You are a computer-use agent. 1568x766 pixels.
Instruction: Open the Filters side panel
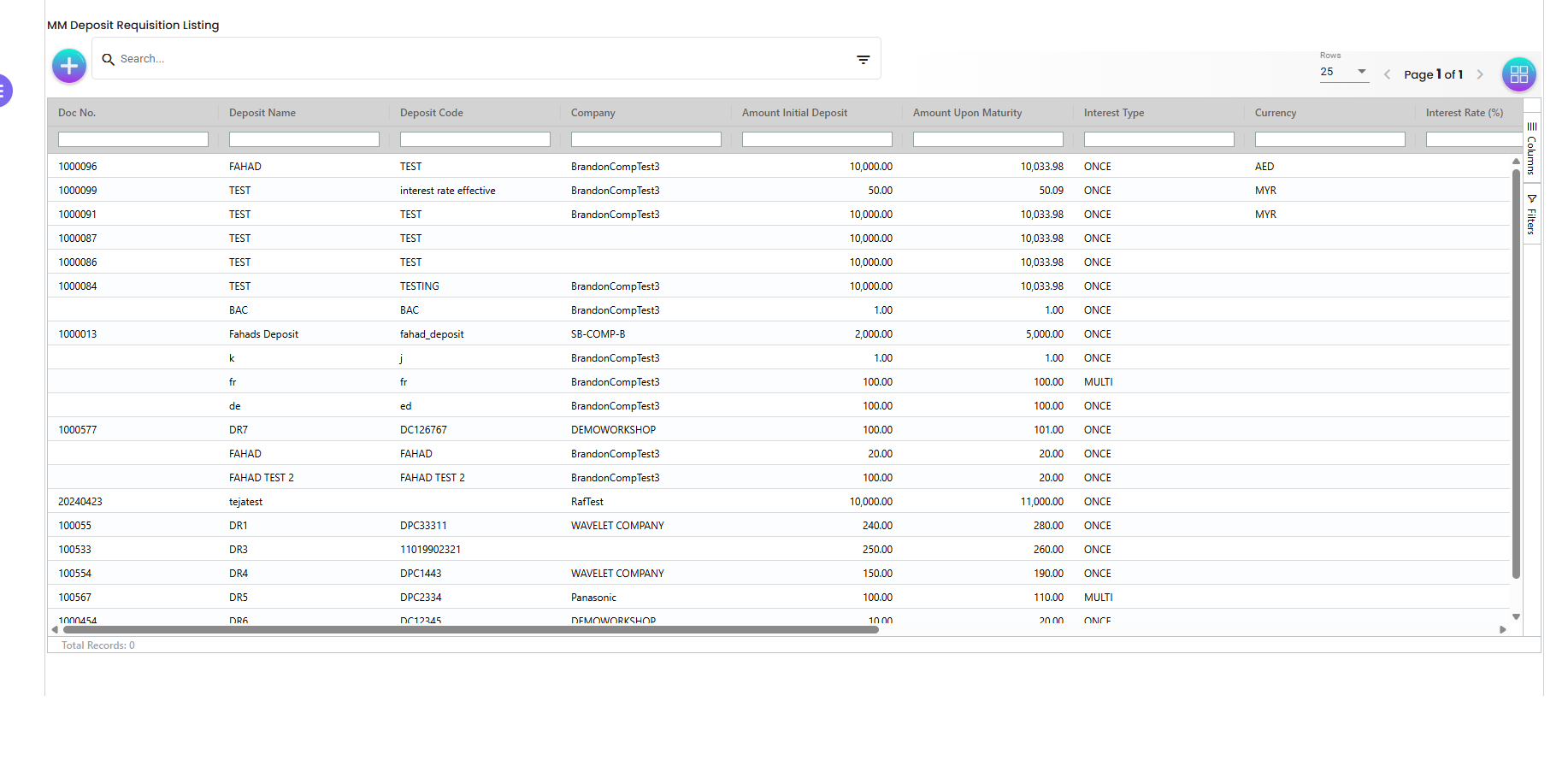pos(1531,214)
